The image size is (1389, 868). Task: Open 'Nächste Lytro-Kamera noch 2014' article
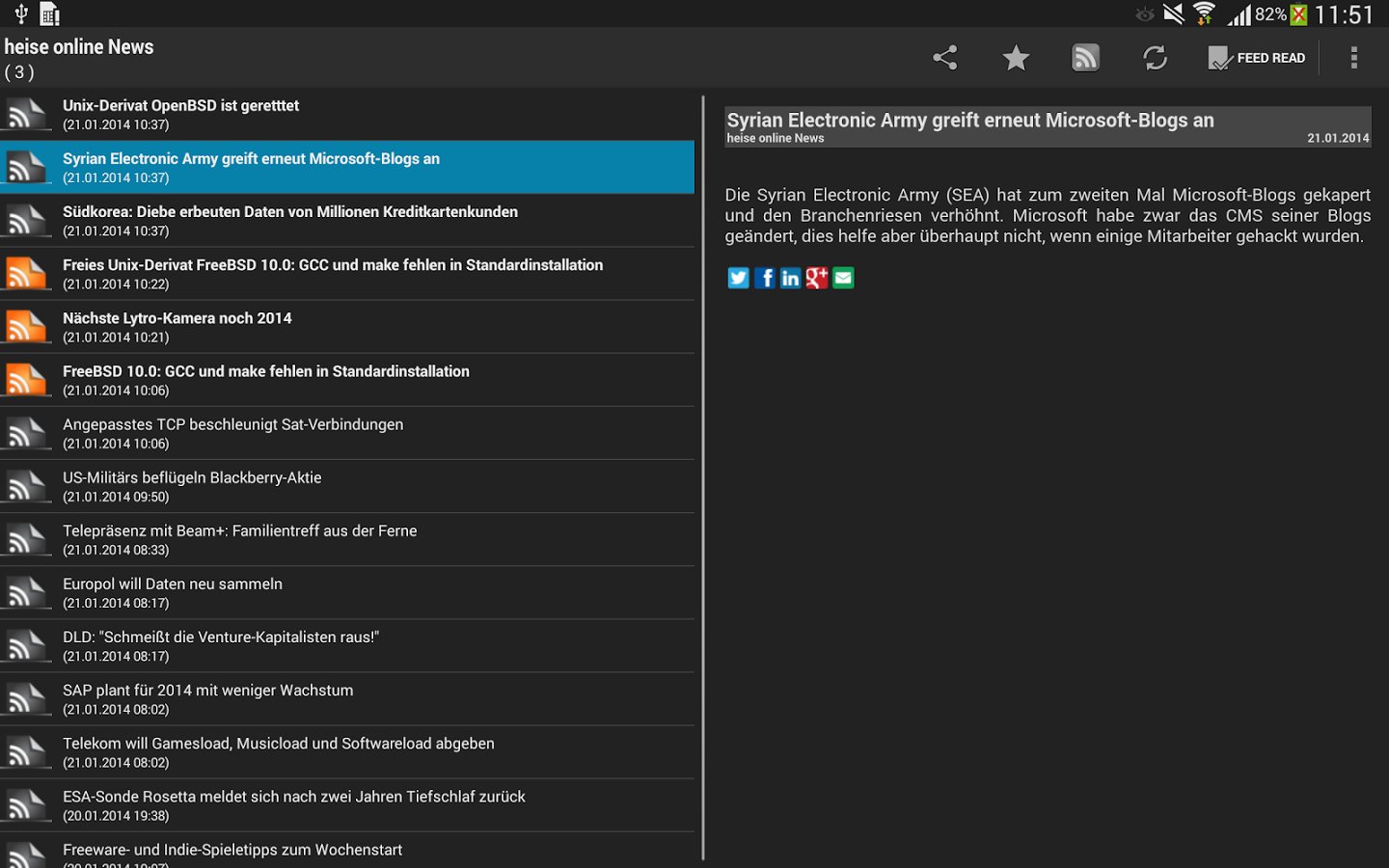[347, 327]
